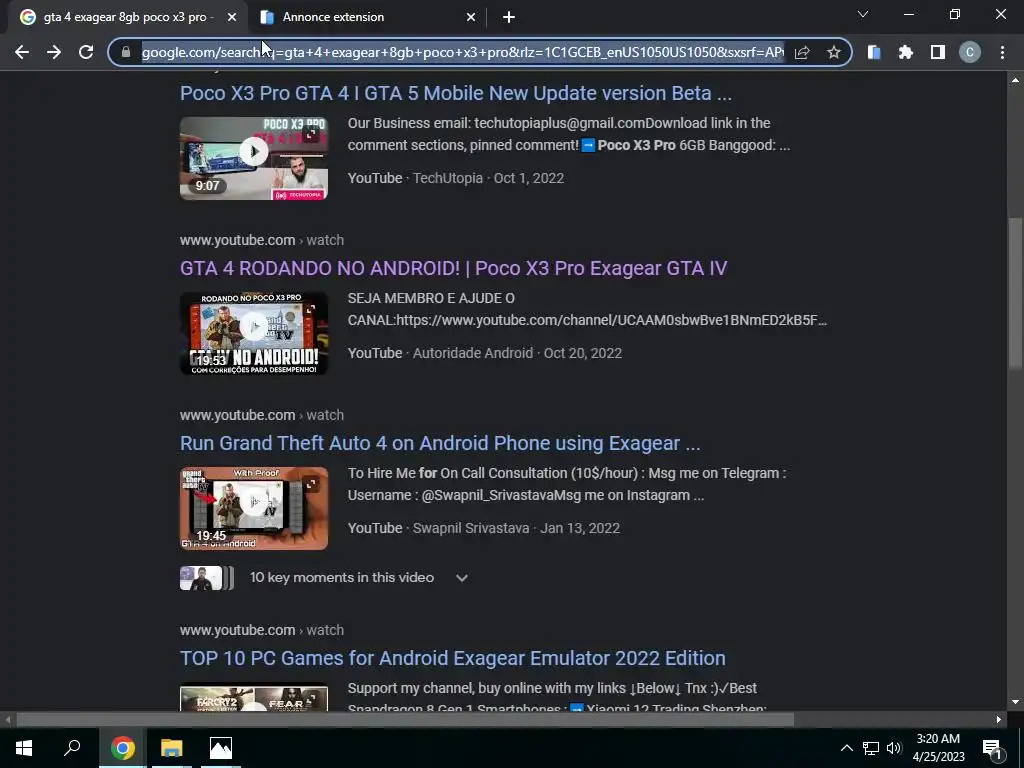Open the taskbar clock 3:20 AM

pos(938,748)
